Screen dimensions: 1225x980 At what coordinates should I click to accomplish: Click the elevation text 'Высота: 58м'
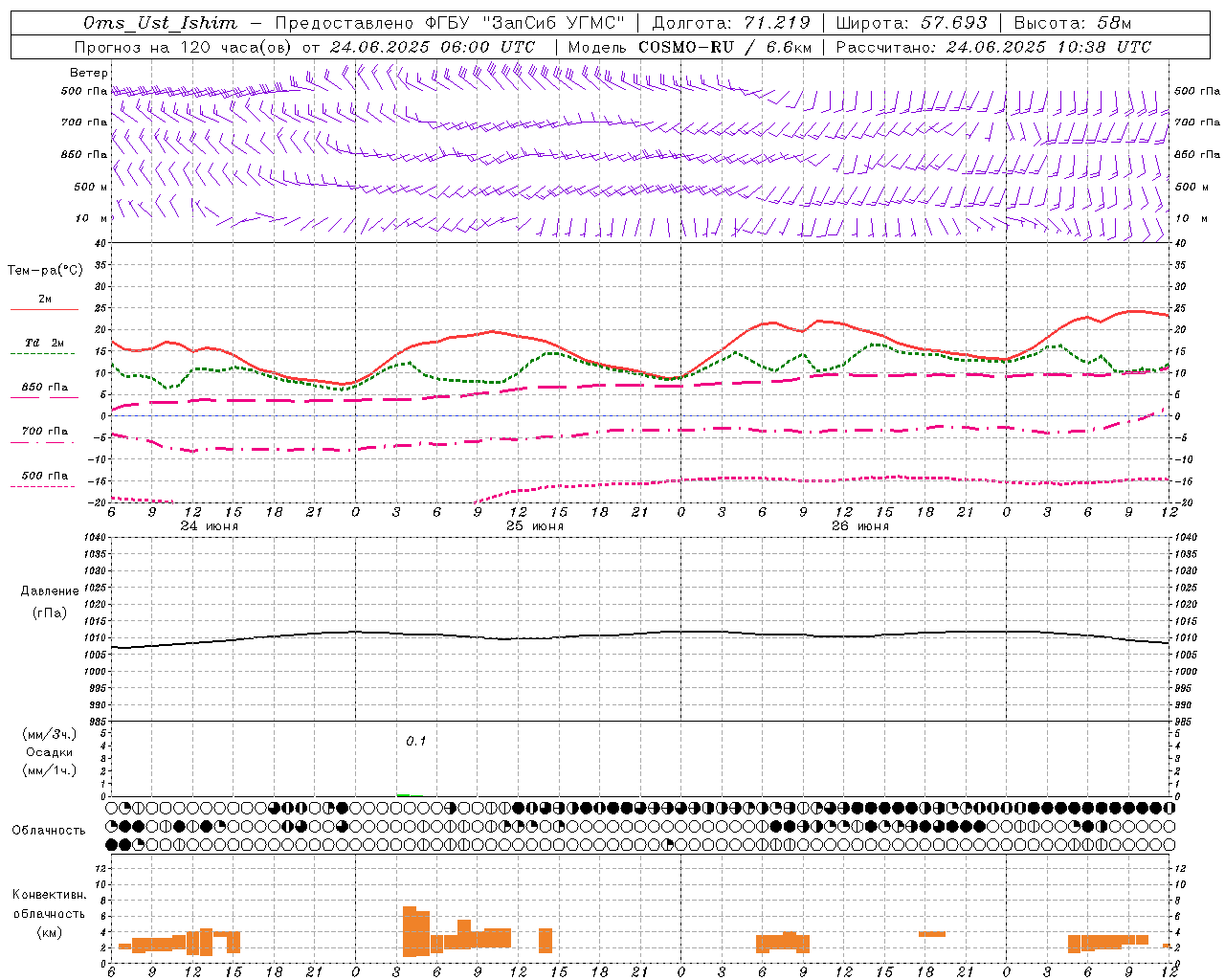pos(1073,23)
